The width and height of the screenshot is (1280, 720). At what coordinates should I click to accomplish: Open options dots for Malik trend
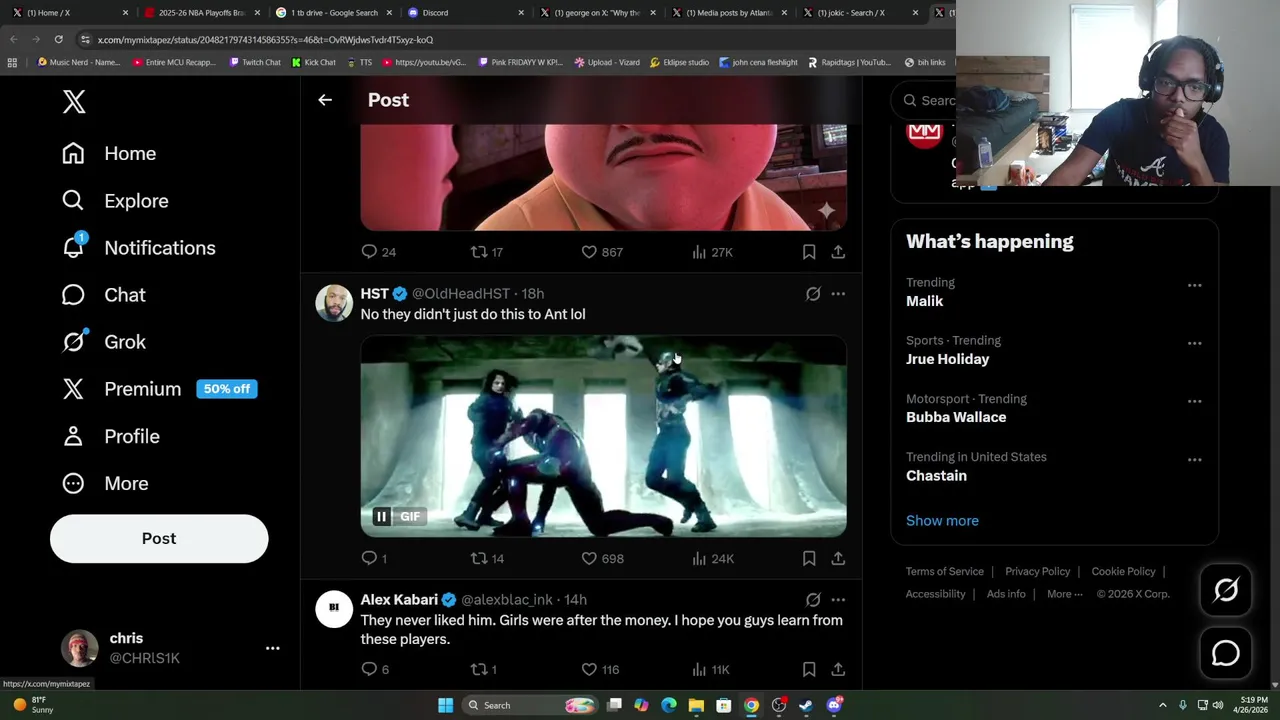coord(1194,285)
